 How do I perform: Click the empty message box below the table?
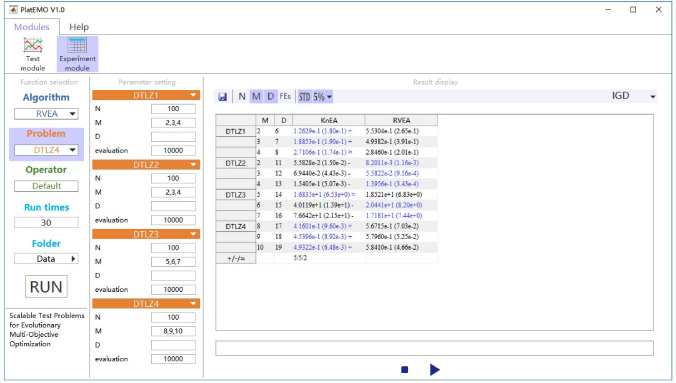coord(435,348)
